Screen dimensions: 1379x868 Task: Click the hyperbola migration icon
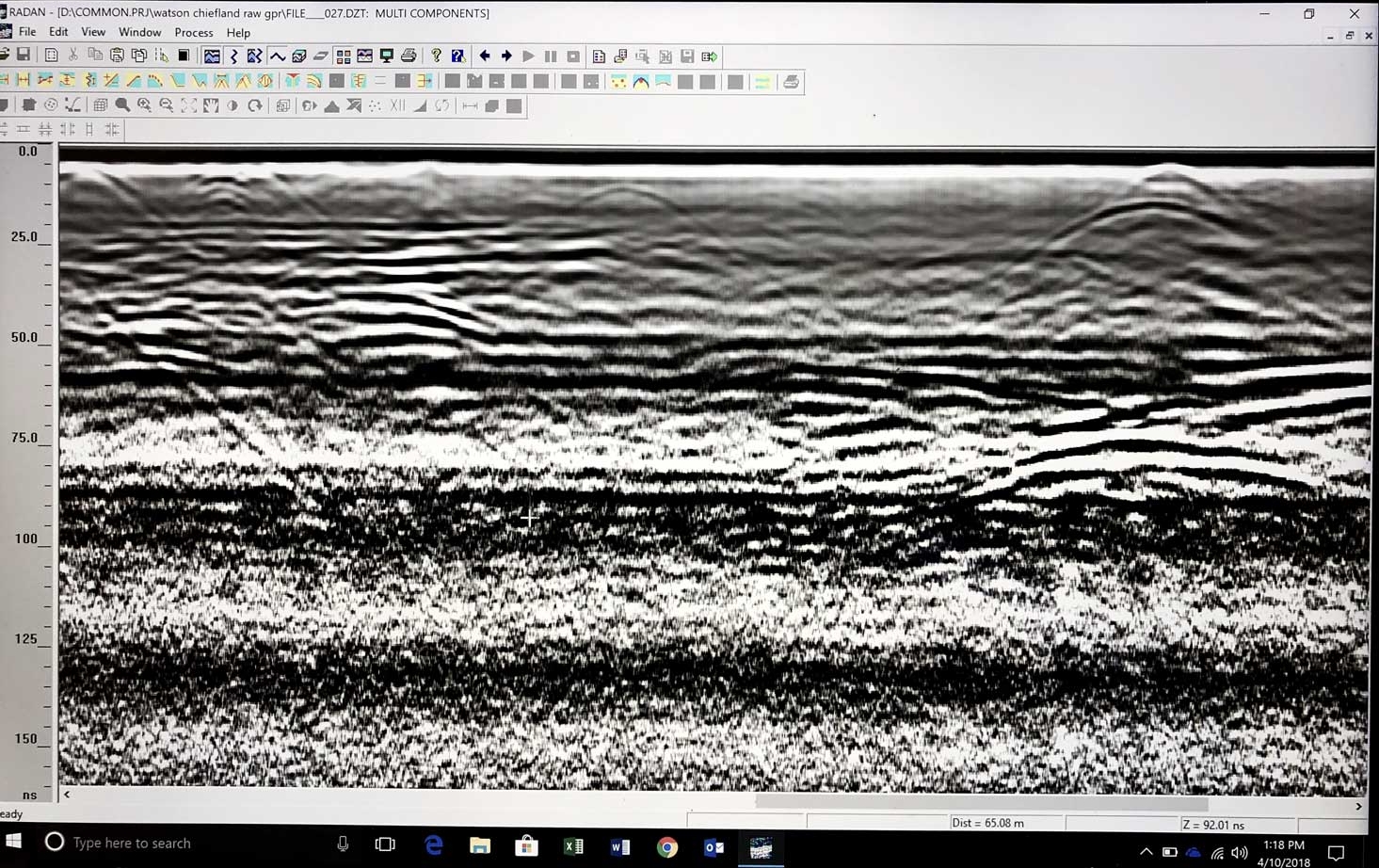(641, 82)
